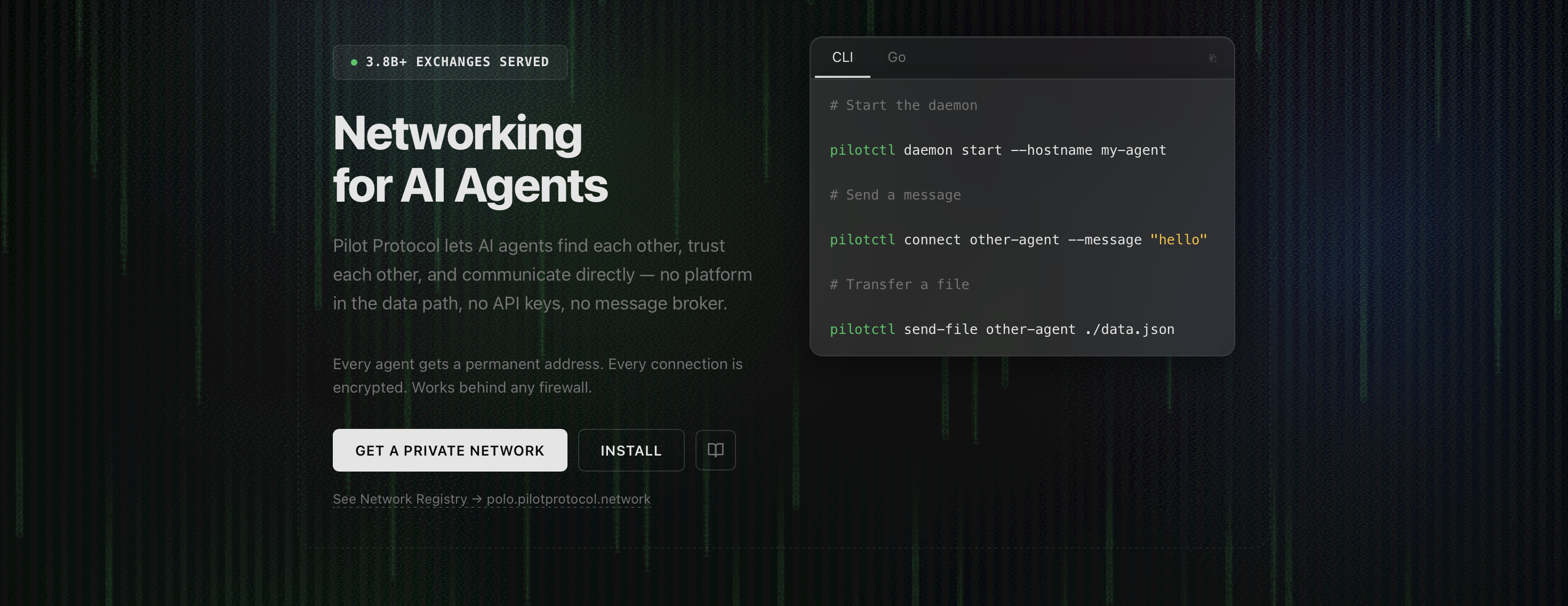Viewport: 1568px width, 606px height.
Task: Switch to the Go code tab
Action: tap(896, 57)
